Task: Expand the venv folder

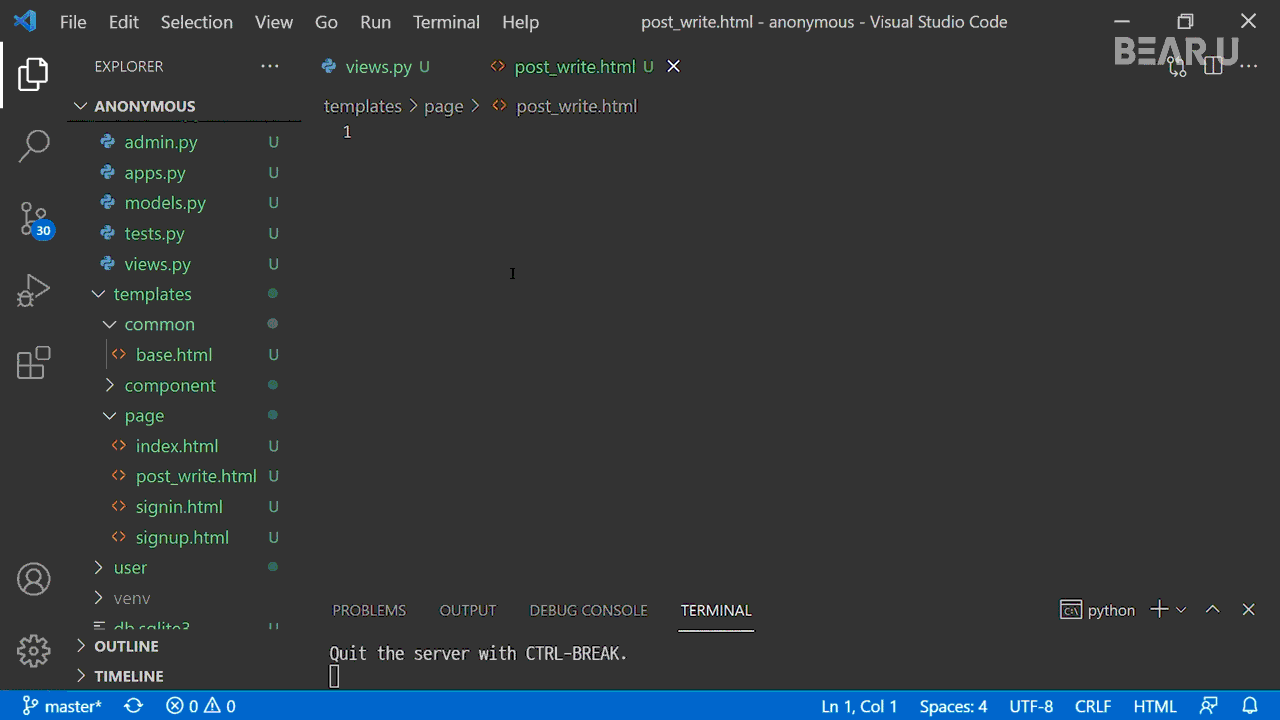Action: coord(132,598)
